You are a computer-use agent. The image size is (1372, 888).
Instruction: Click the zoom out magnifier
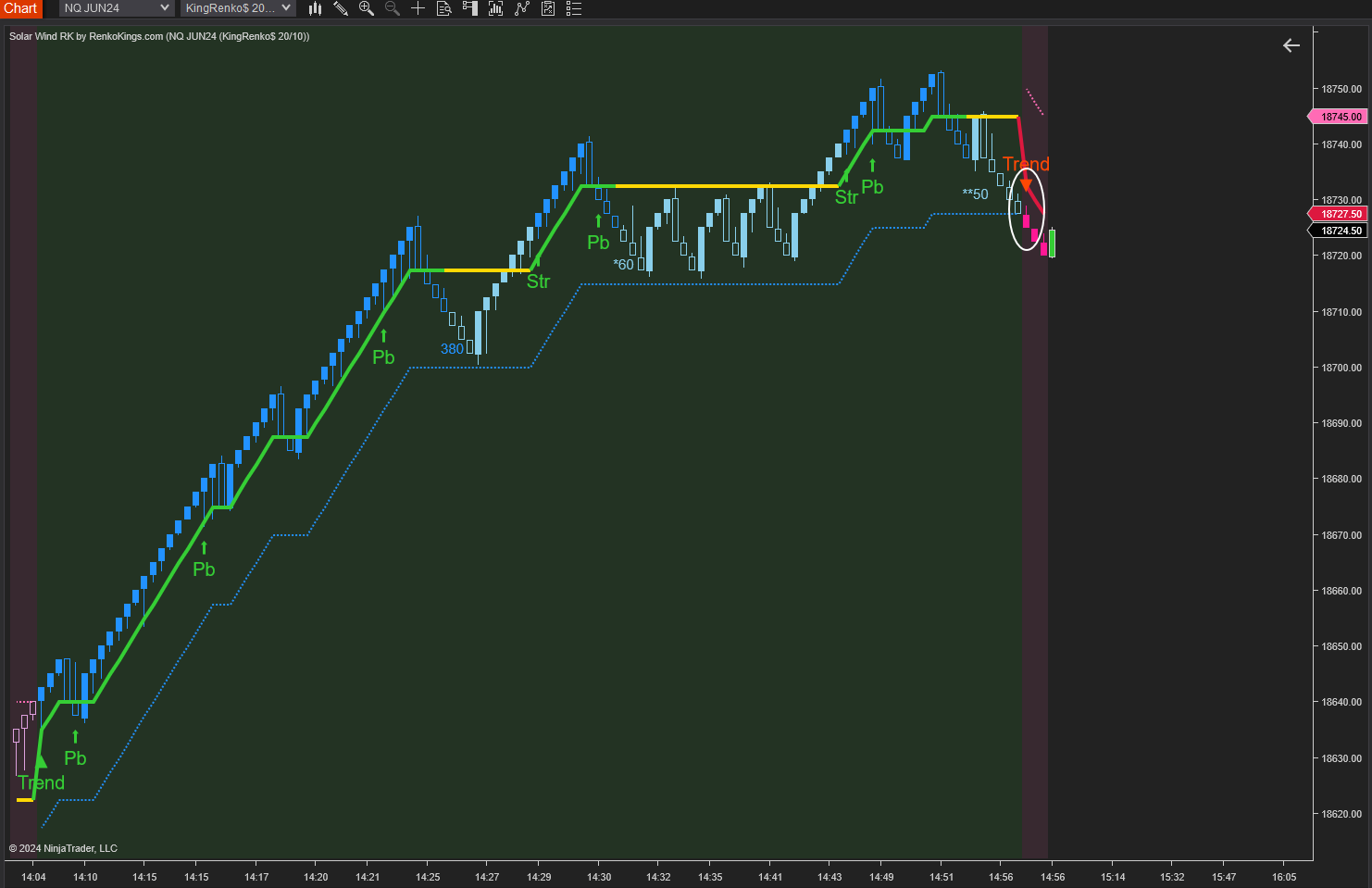393,8
